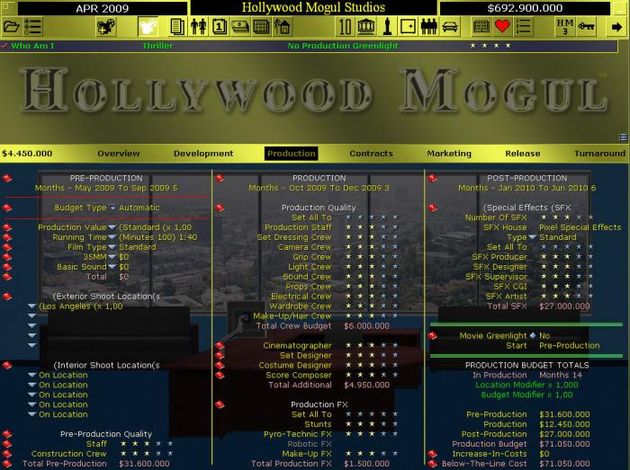Click the add-new-project icon with plus sign

click(x=106, y=27)
